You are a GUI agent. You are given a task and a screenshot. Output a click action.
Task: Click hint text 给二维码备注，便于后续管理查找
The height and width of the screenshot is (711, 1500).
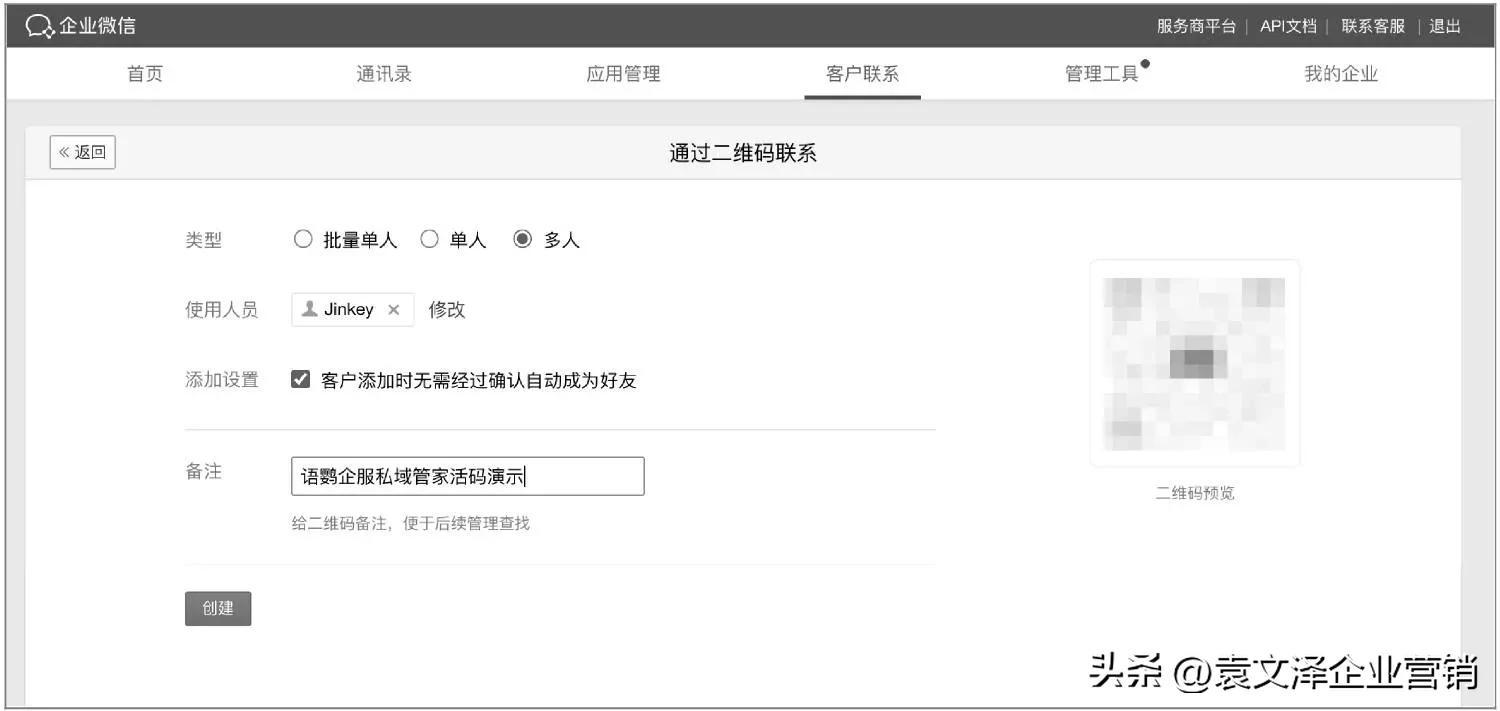[411, 523]
